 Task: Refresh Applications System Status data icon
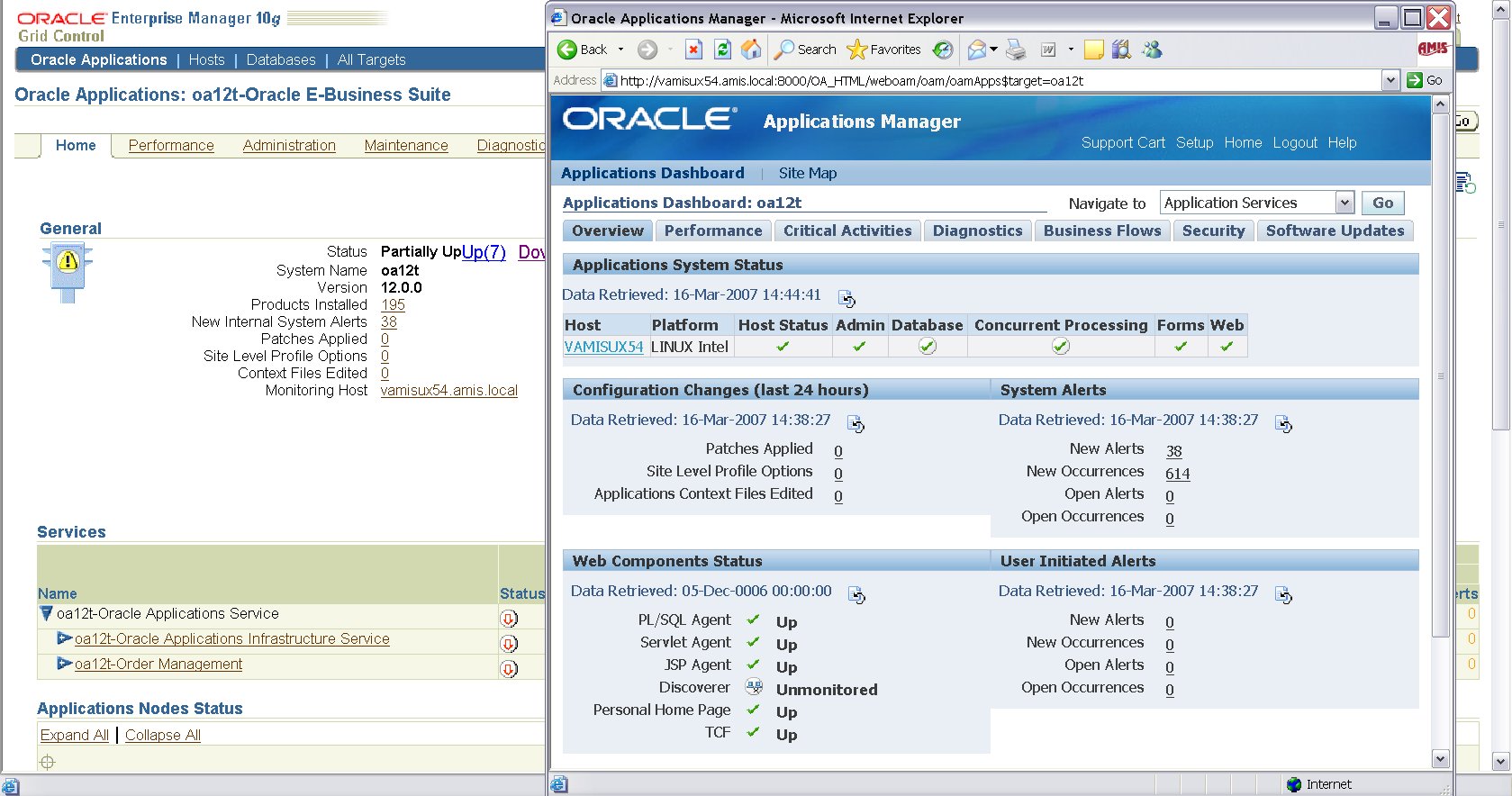point(847,298)
